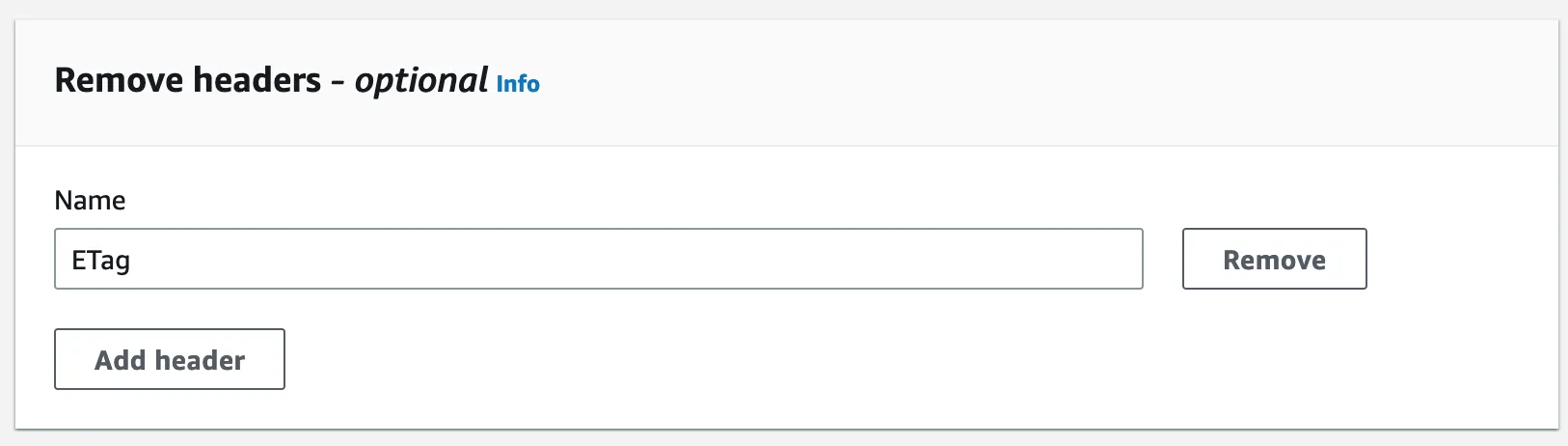Click the Name field label
The height and width of the screenshot is (446, 1568).
[x=90, y=200]
